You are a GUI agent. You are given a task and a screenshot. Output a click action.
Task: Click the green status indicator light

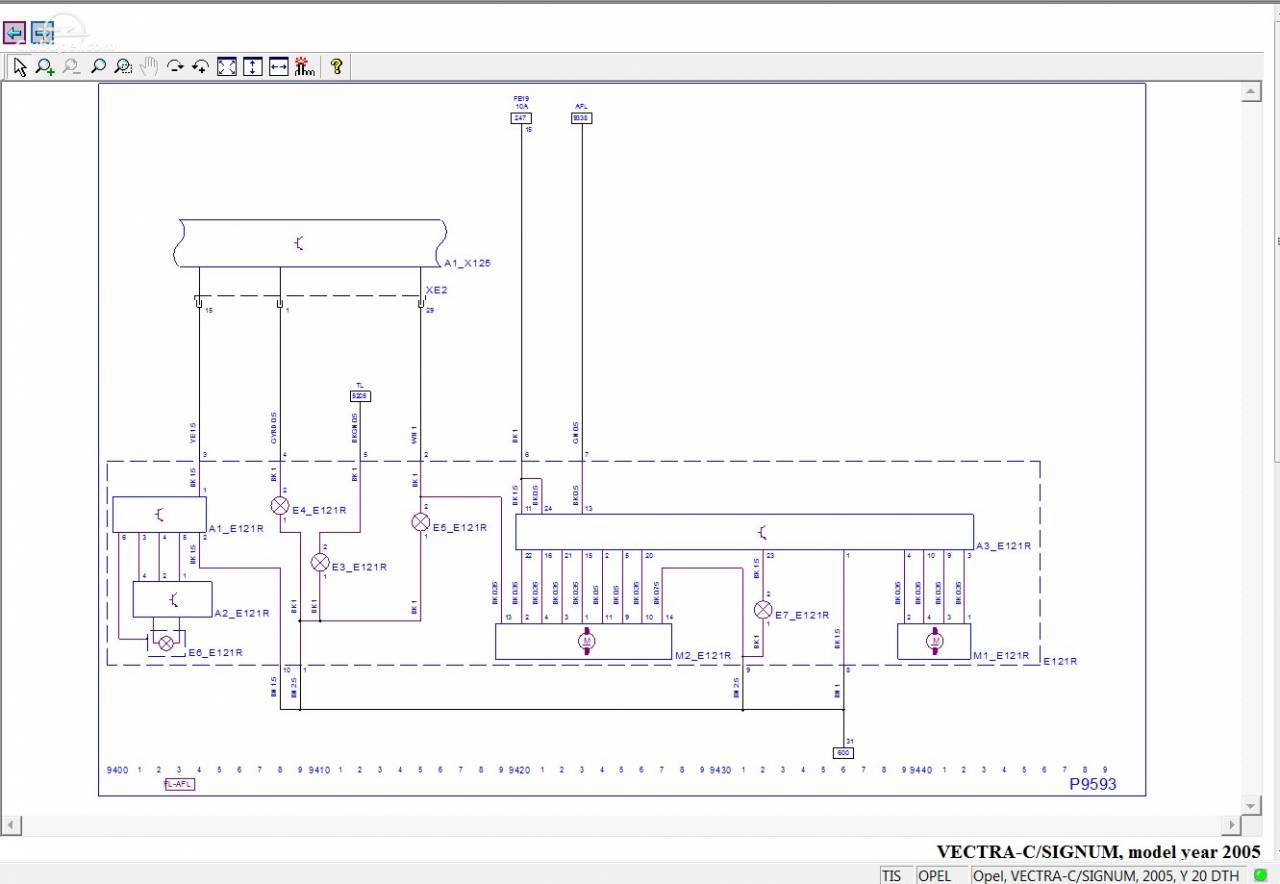point(1260,875)
